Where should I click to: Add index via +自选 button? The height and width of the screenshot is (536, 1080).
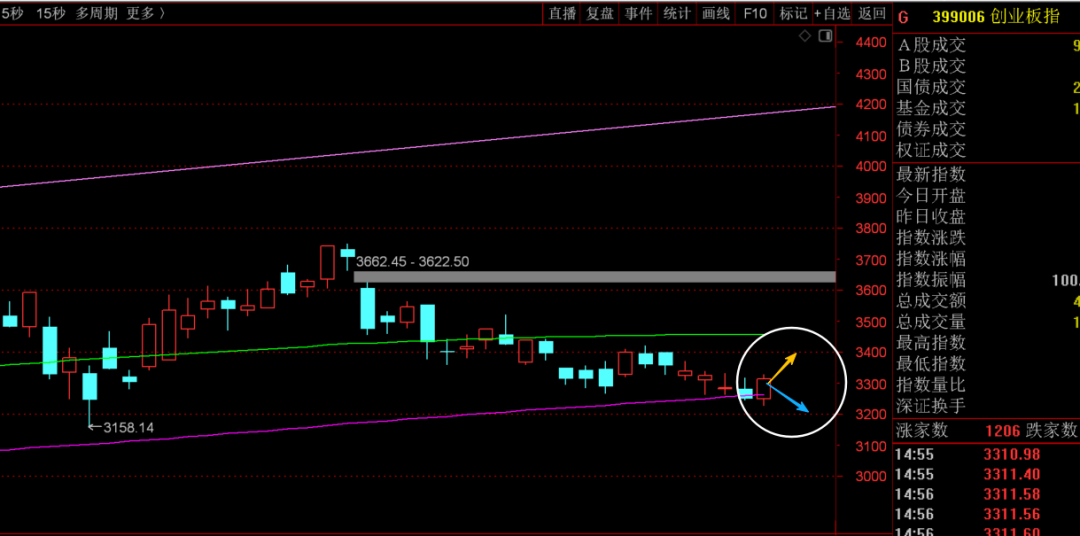tap(832, 13)
